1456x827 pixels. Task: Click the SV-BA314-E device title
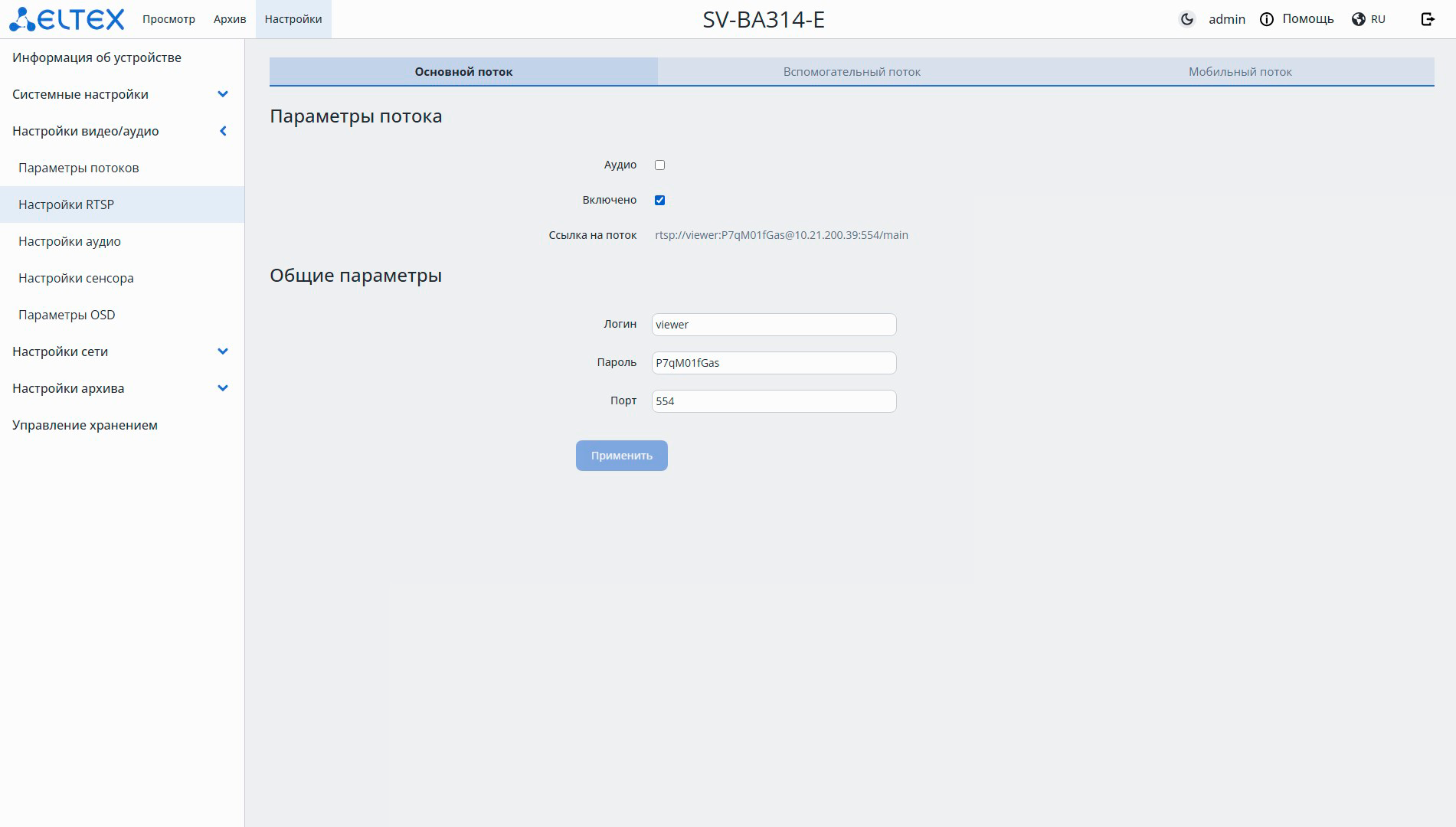tap(764, 19)
